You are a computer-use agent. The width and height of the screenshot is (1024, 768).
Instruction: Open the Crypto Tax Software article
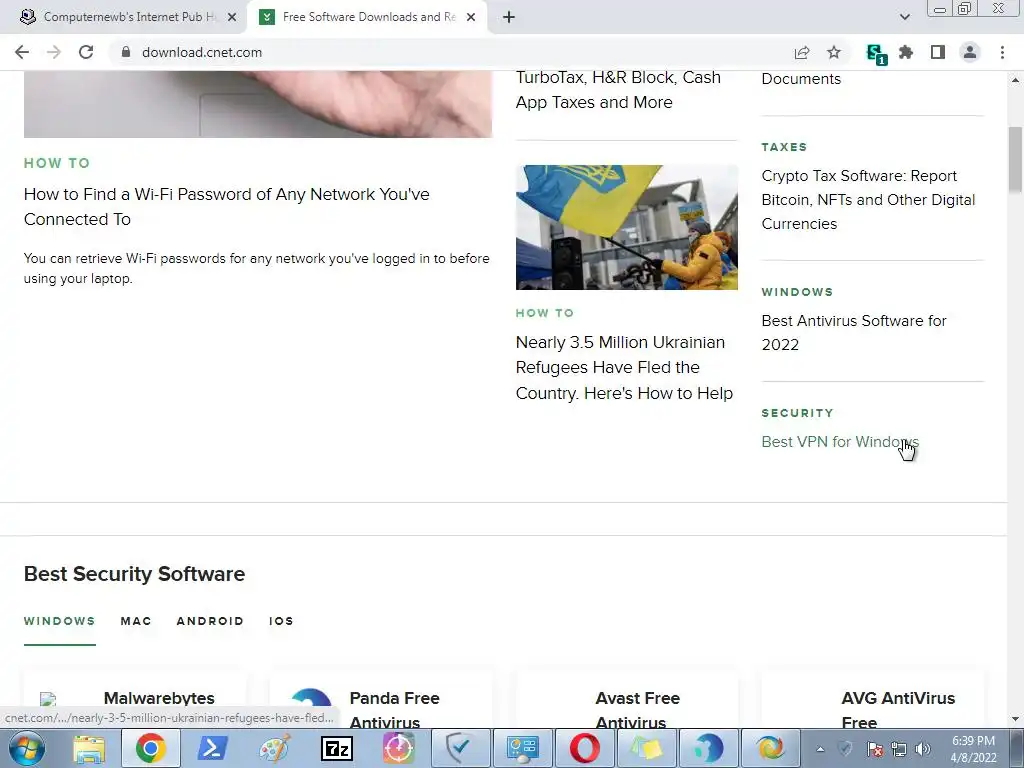(x=869, y=200)
